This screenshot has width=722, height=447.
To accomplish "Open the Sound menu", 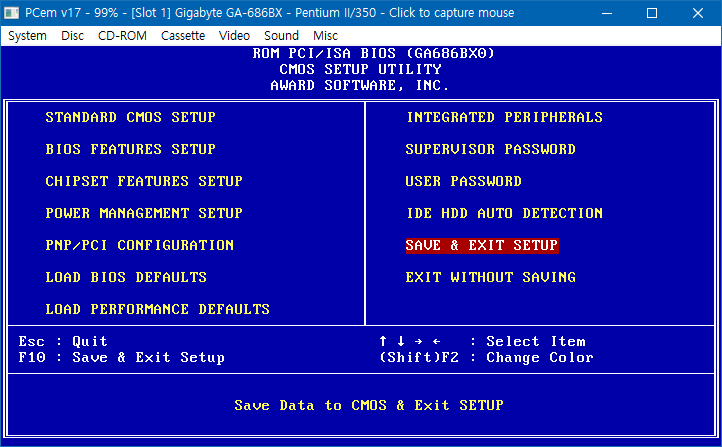I will click(x=281, y=35).
